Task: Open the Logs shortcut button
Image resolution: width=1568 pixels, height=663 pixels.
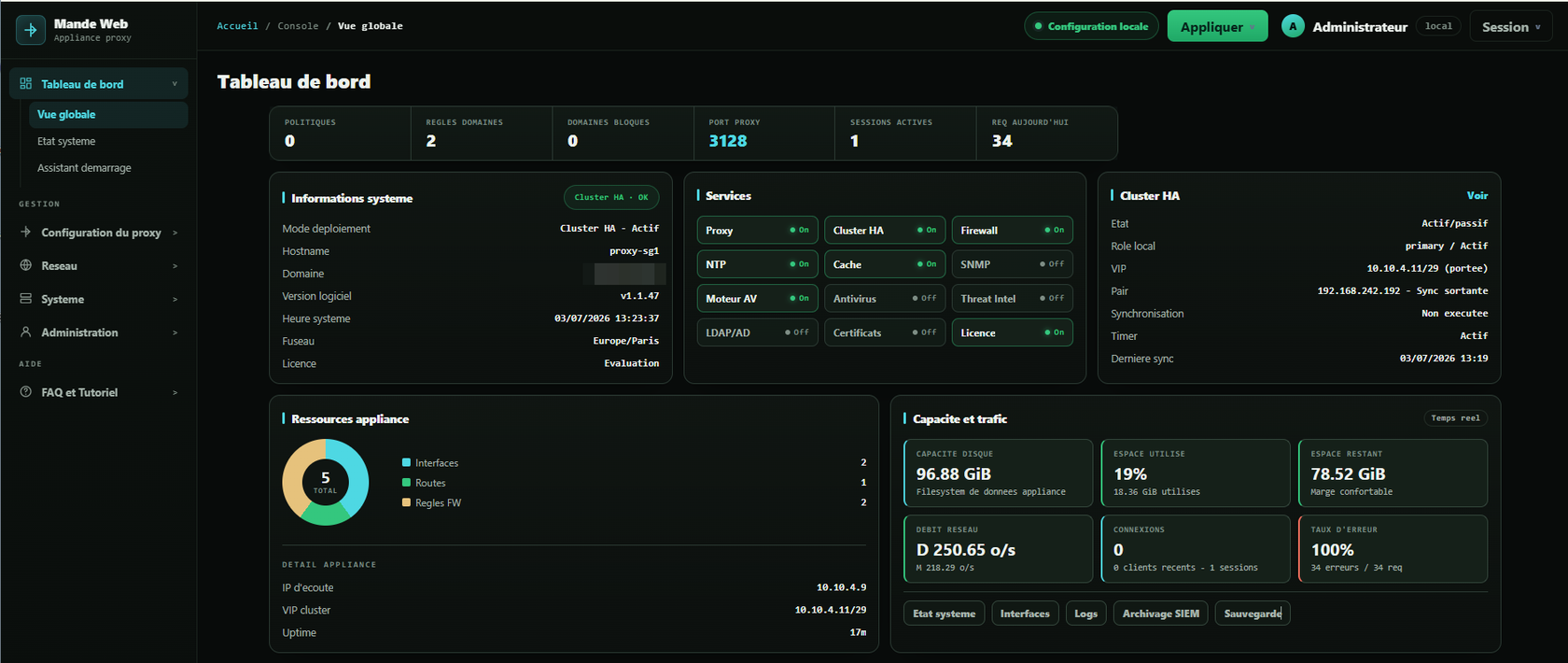Action: (x=1085, y=614)
